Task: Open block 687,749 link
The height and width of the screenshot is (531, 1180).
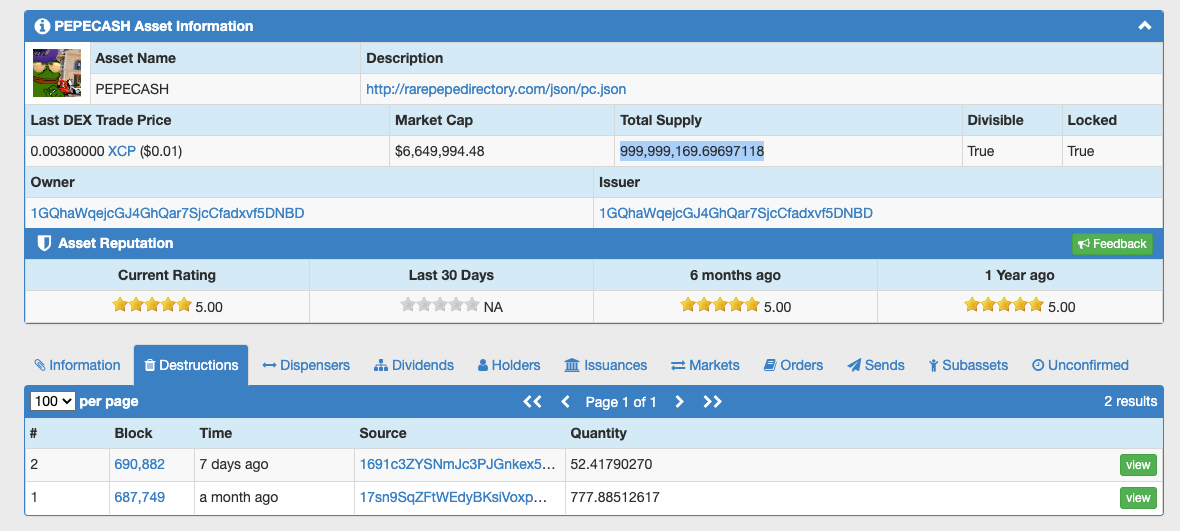Action: (139, 497)
